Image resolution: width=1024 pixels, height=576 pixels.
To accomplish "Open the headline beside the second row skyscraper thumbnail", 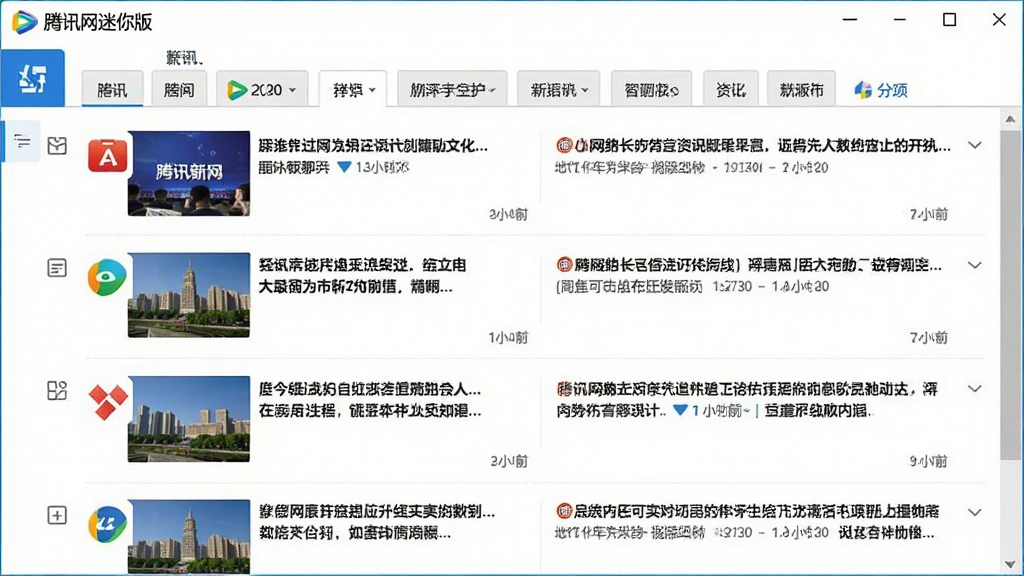I will [x=362, y=276].
